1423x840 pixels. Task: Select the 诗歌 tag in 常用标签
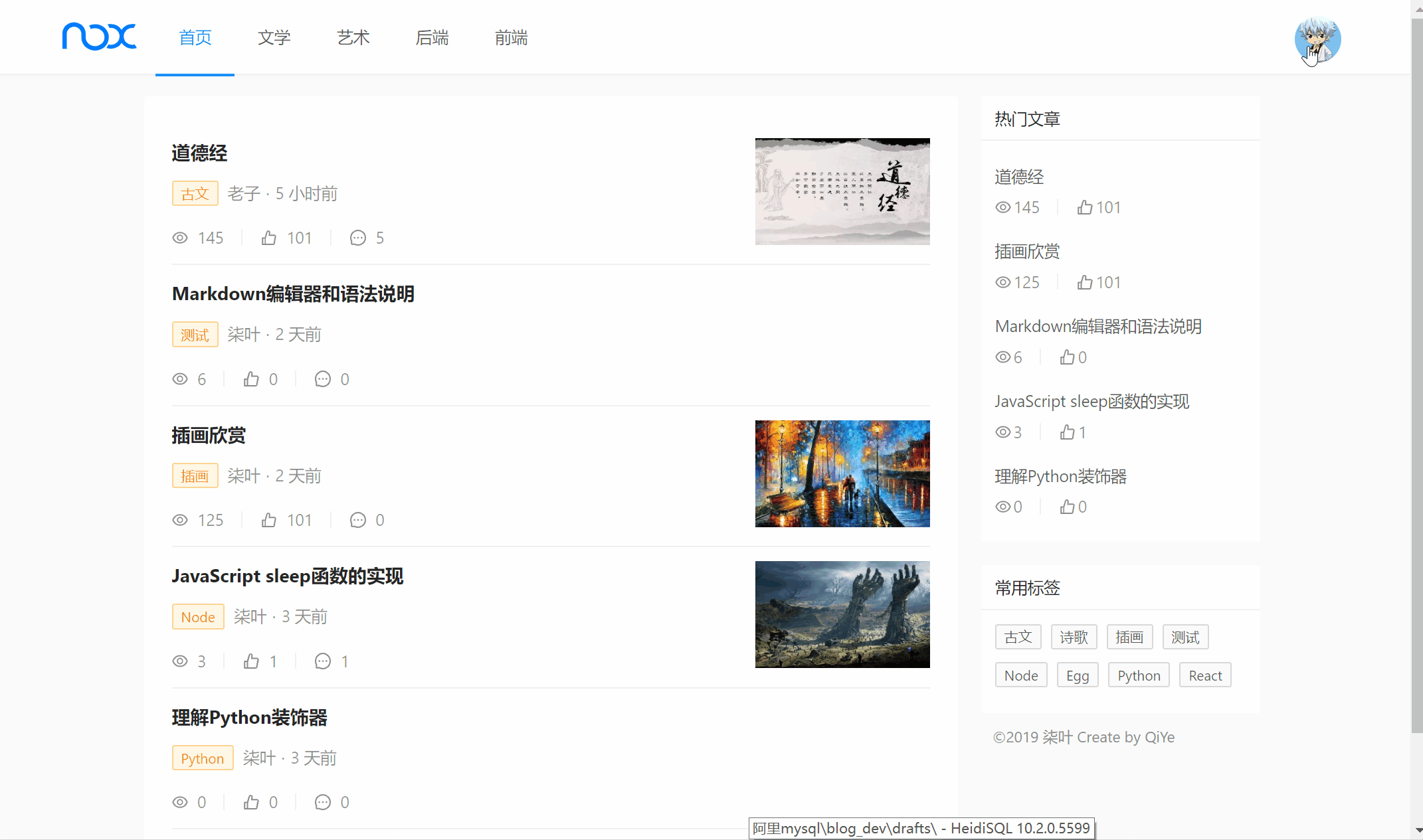coord(1074,637)
